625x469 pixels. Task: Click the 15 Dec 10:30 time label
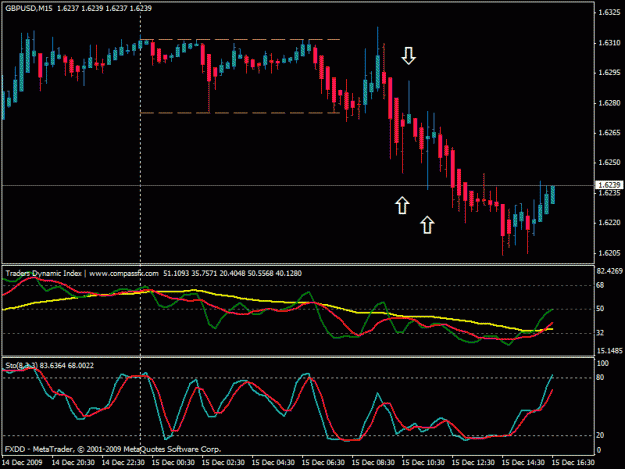(423, 463)
